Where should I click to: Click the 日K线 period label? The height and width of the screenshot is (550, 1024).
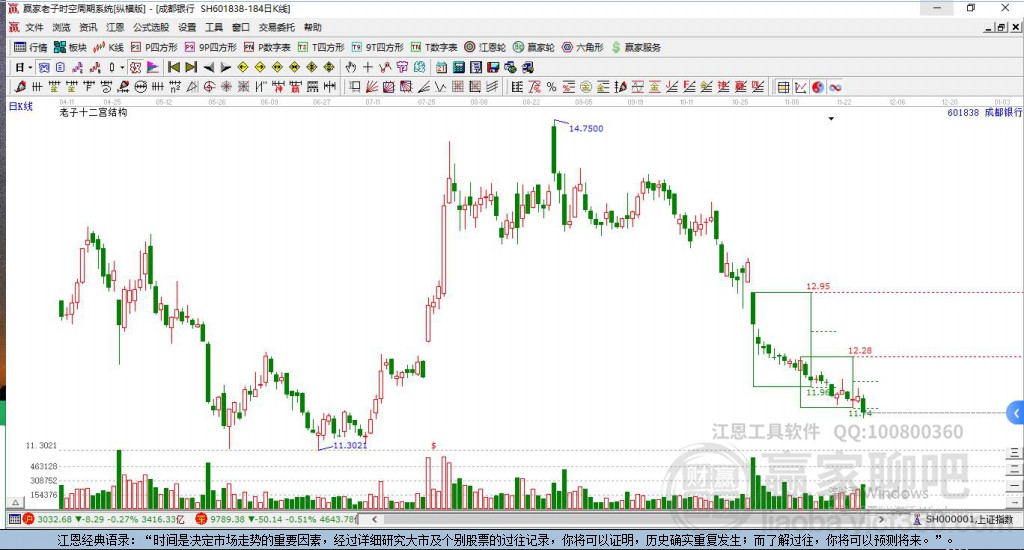[x=20, y=106]
